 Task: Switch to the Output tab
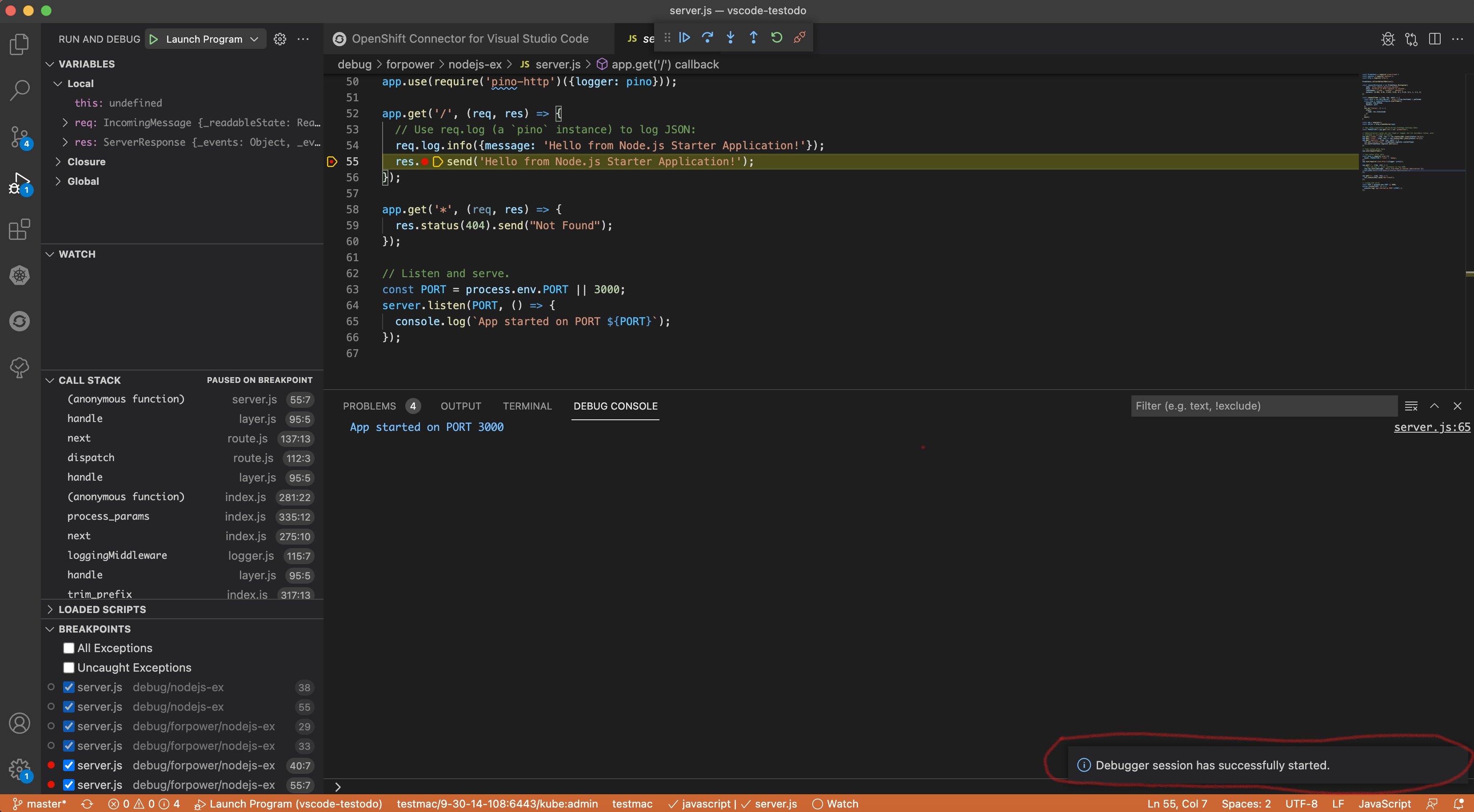tap(461, 406)
